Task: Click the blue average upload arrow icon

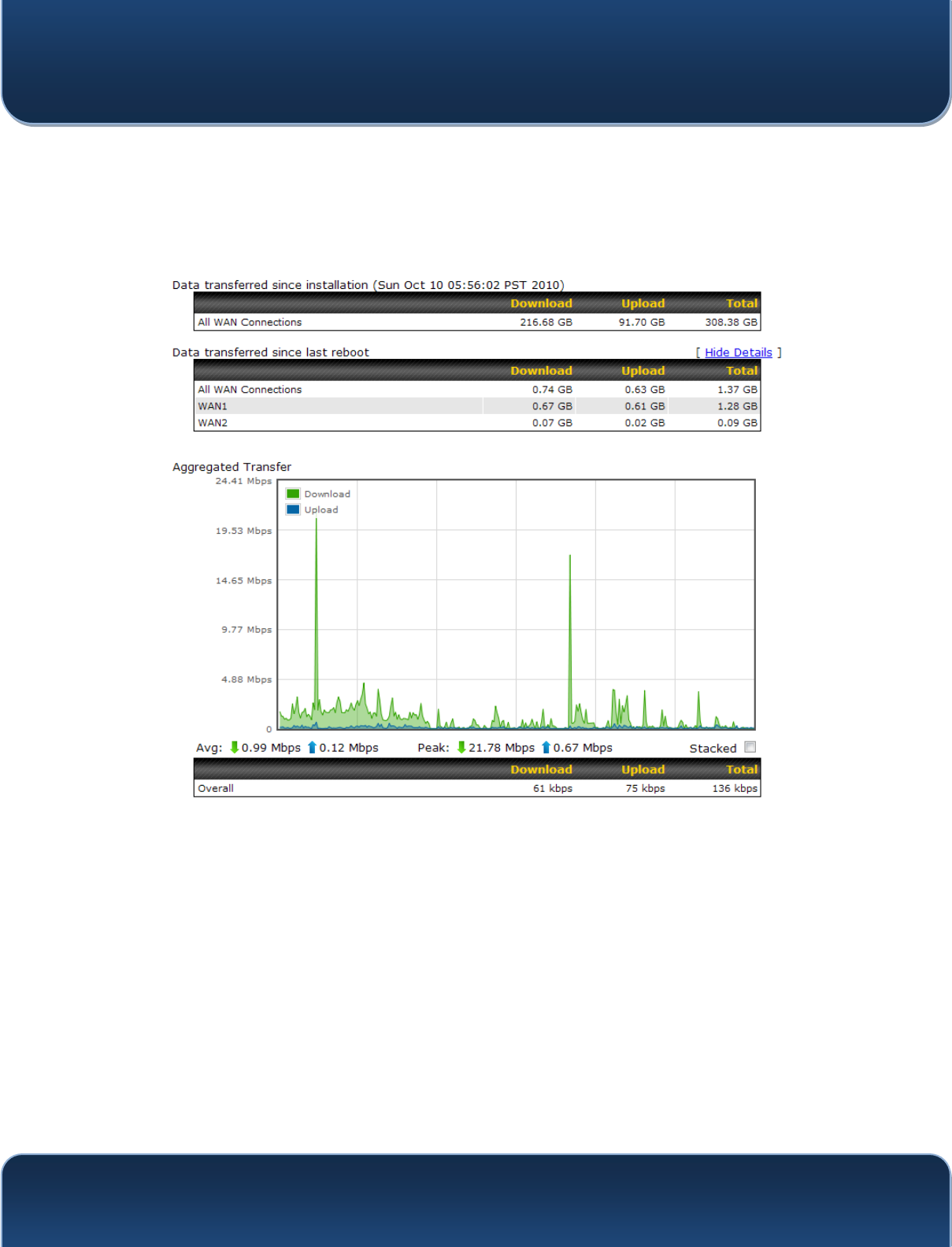Action: (x=312, y=747)
